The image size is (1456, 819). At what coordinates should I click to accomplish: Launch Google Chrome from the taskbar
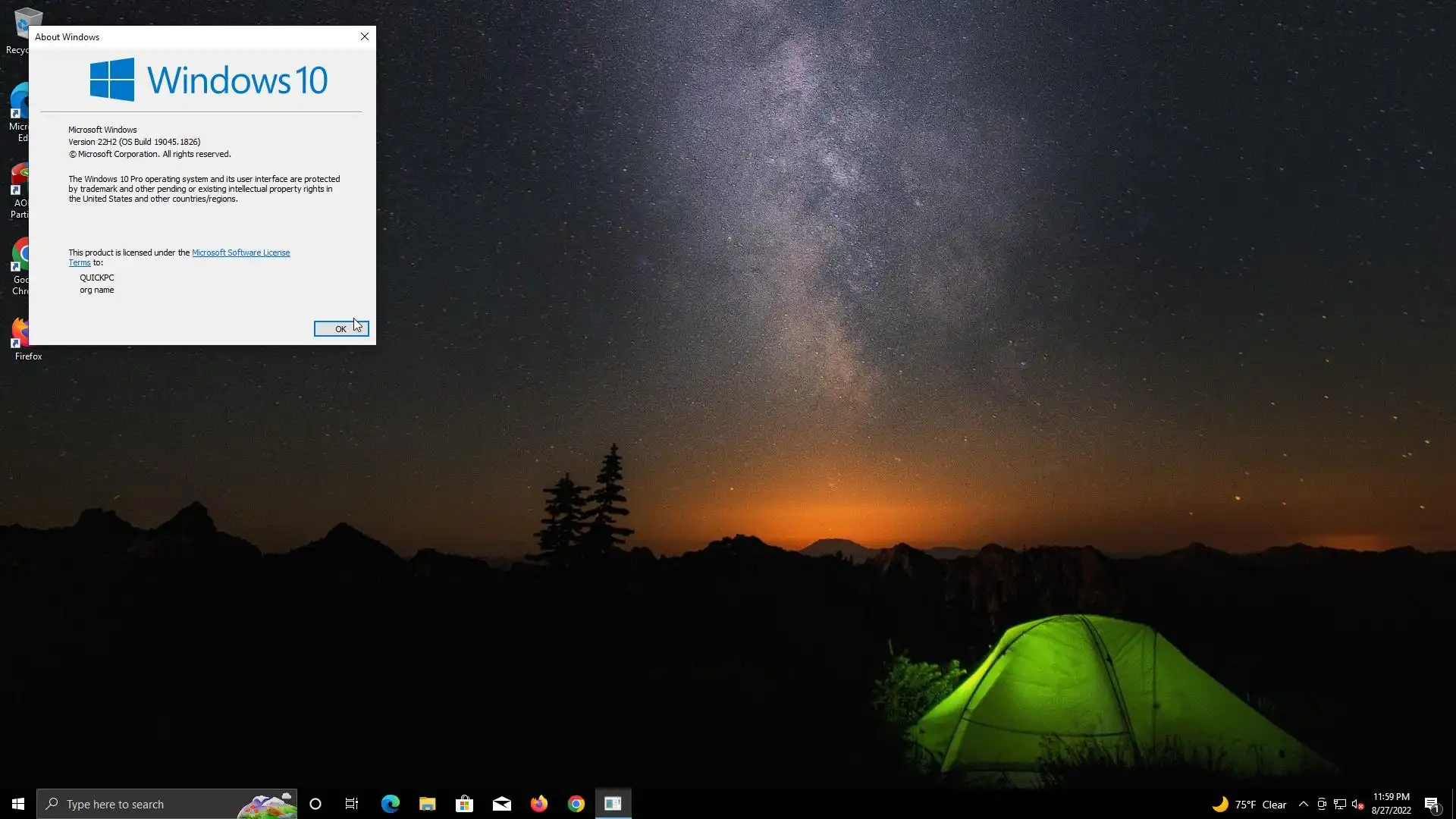(x=576, y=804)
